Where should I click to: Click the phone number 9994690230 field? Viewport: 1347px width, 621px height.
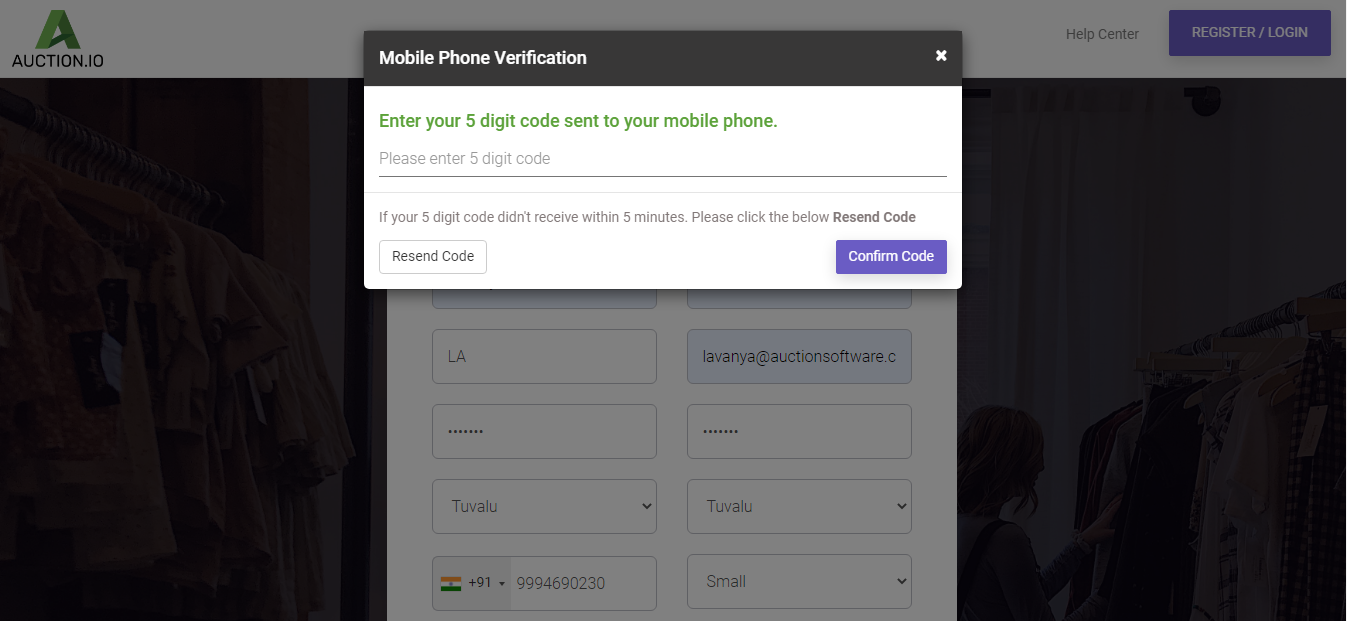pyautogui.click(x=583, y=583)
